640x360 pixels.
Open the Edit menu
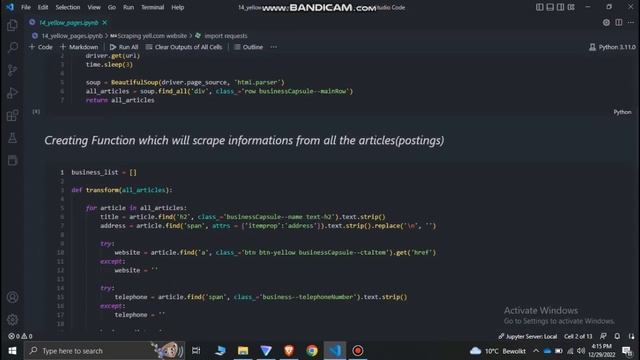[43, 7]
